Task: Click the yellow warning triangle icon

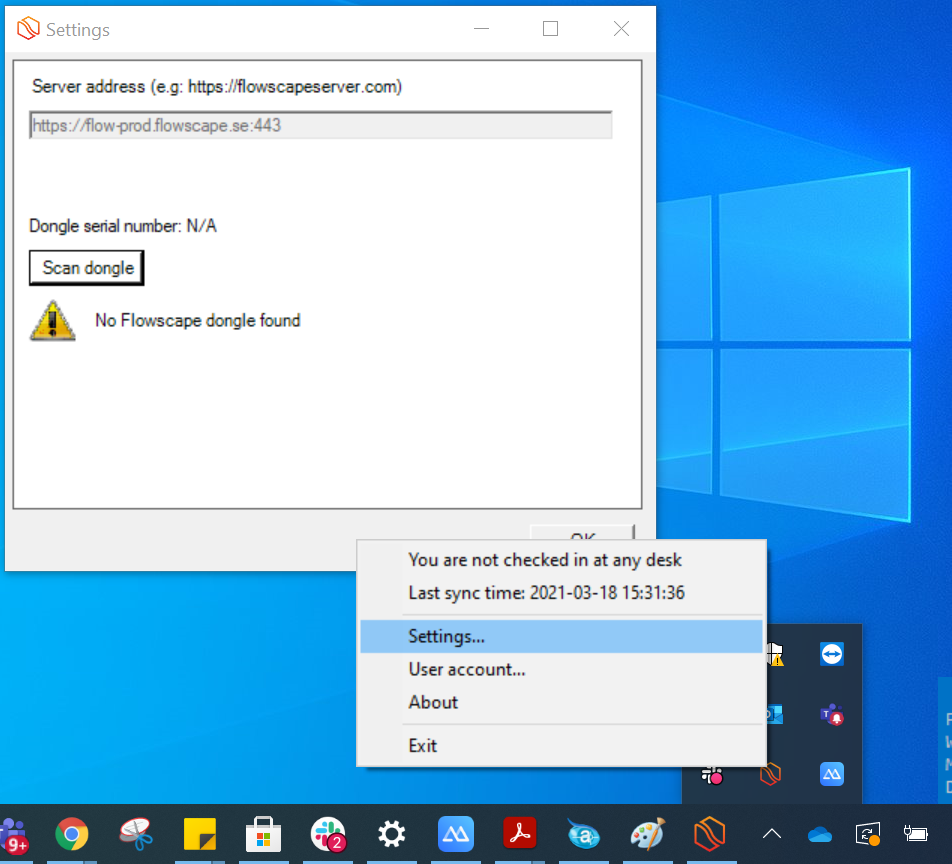Action: [x=53, y=321]
